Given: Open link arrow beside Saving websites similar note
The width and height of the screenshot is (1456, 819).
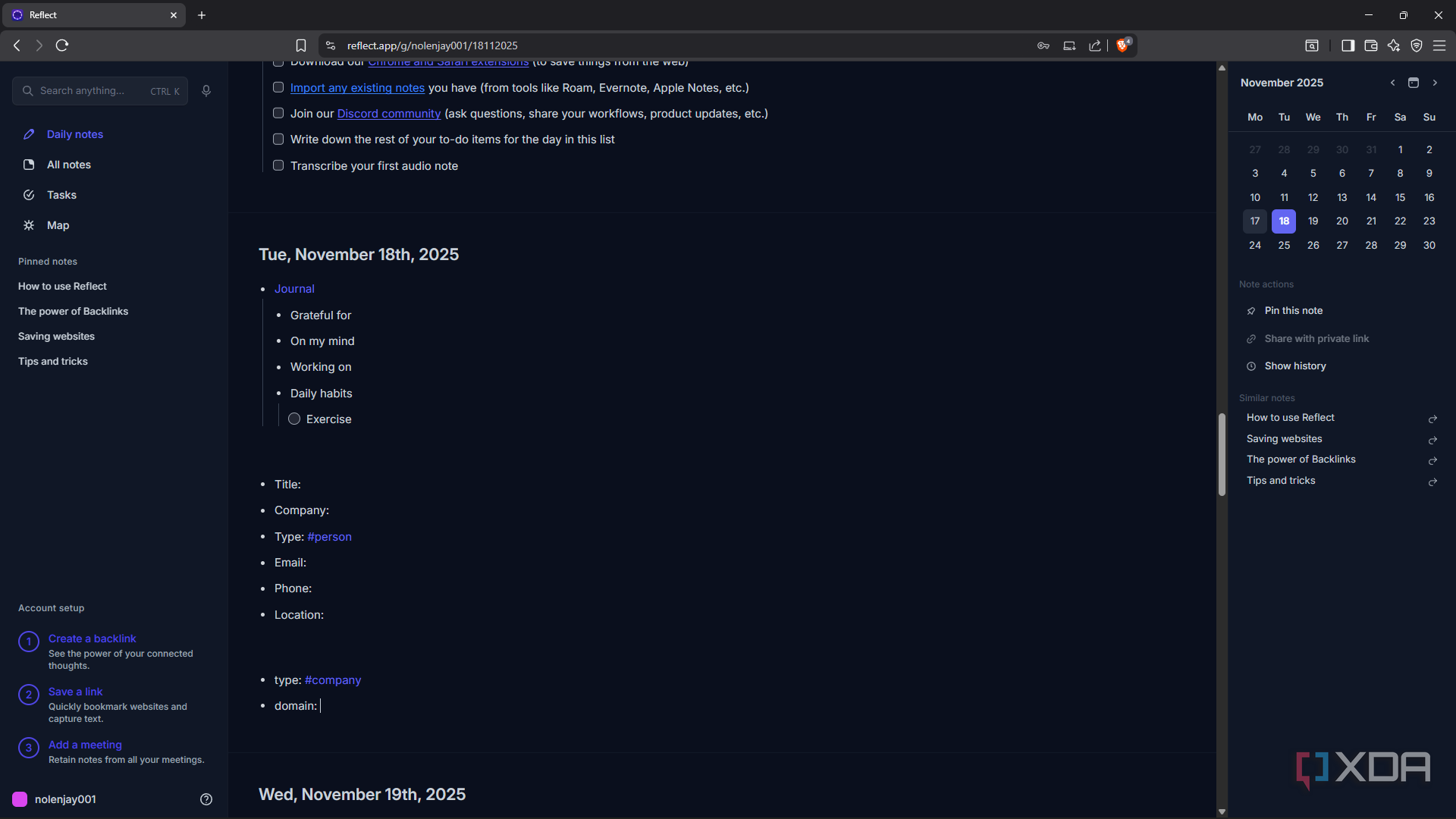Looking at the screenshot, I should (x=1432, y=440).
